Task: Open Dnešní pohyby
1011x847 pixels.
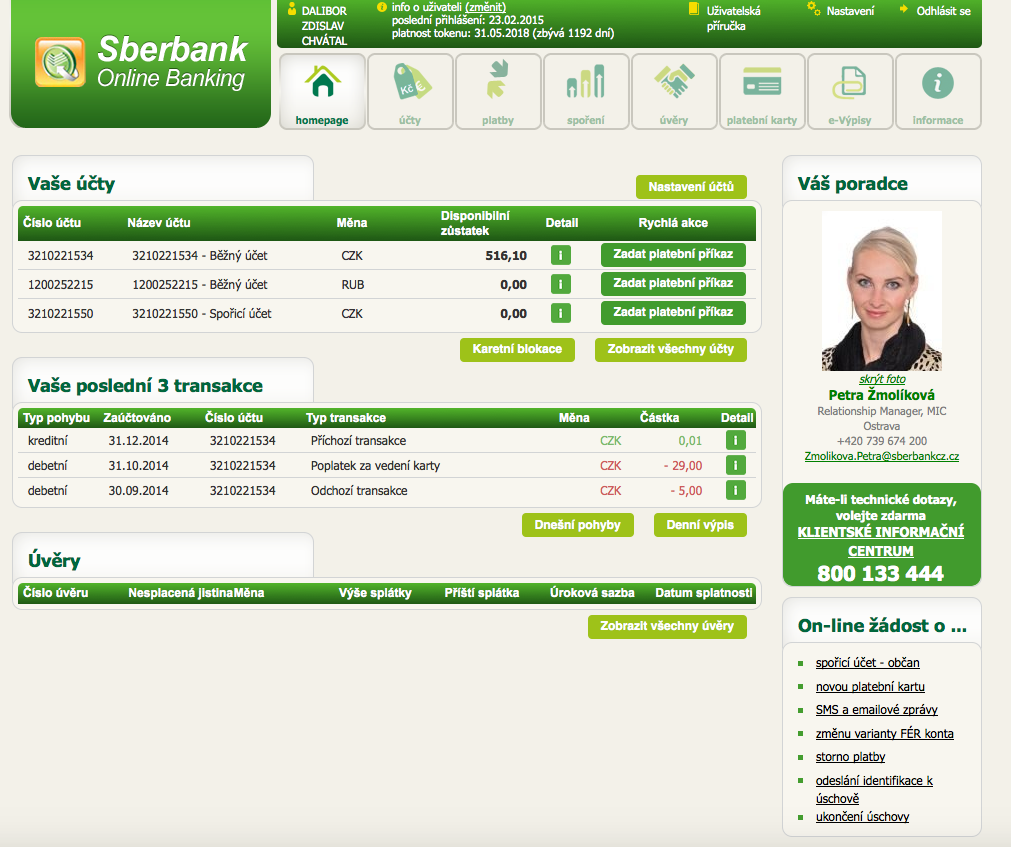Action: [578, 525]
